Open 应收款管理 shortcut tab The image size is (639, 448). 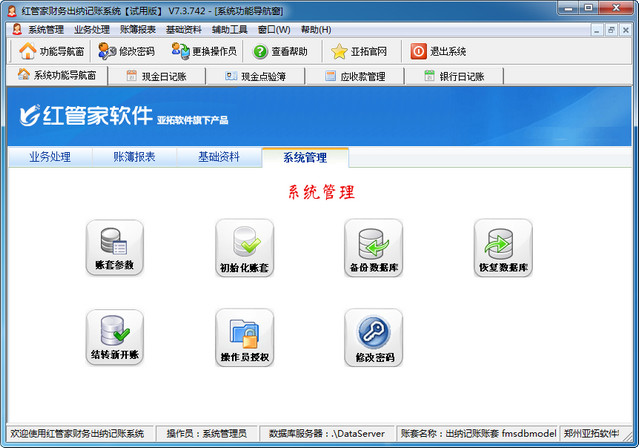(355, 76)
